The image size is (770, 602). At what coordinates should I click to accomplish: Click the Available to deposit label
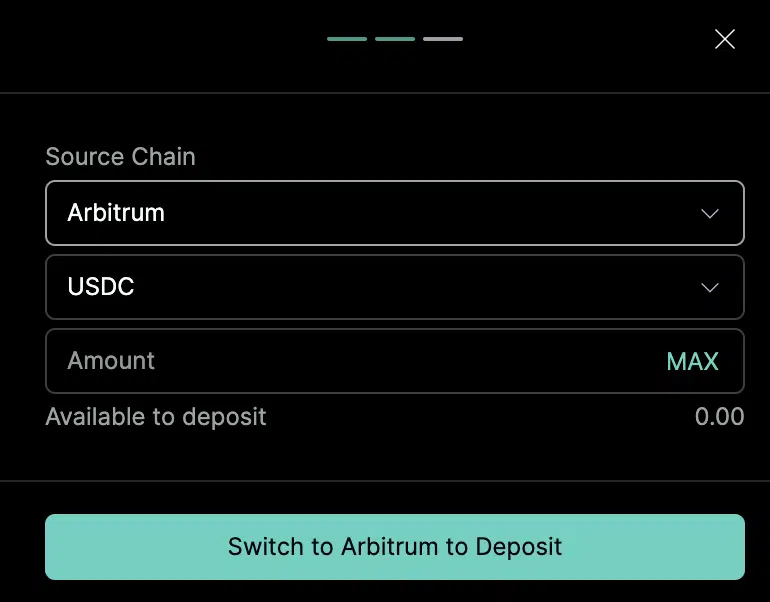[156, 416]
